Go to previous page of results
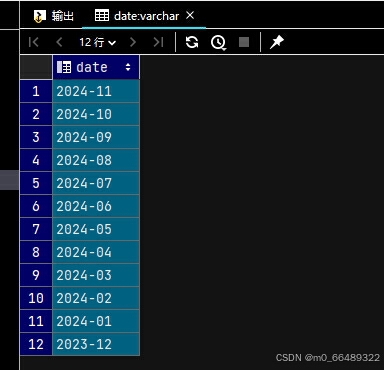Viewport: 384px width, 370px height. (59, 42)
